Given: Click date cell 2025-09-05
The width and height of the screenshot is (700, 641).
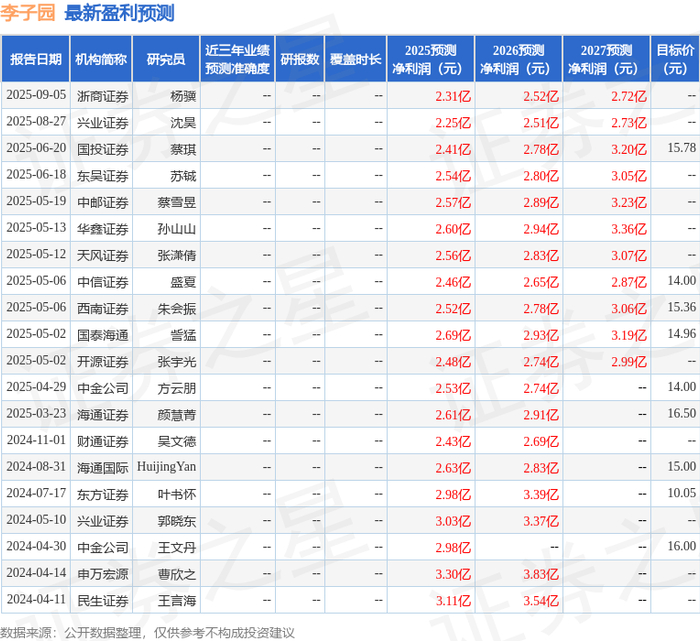Looking at the screenshot, I should click(x=36, y=95).
